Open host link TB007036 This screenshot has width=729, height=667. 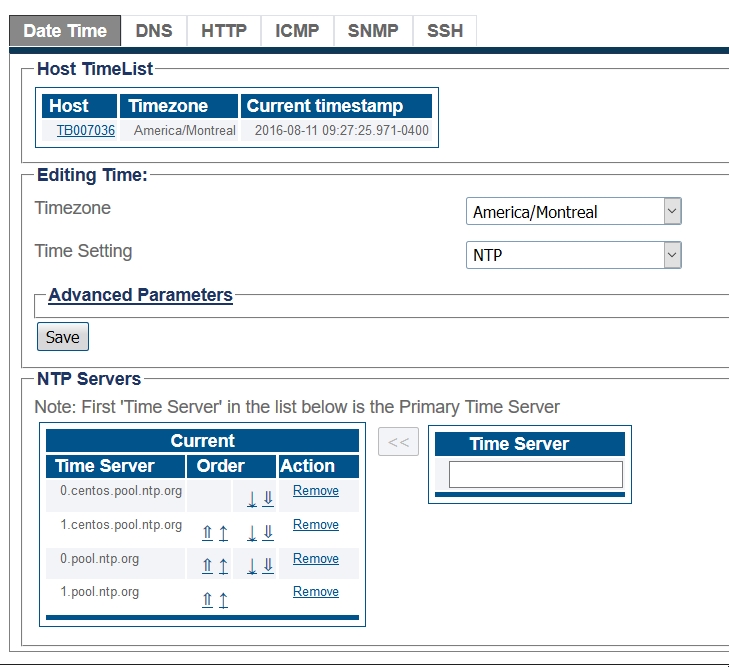coord(85,130)
